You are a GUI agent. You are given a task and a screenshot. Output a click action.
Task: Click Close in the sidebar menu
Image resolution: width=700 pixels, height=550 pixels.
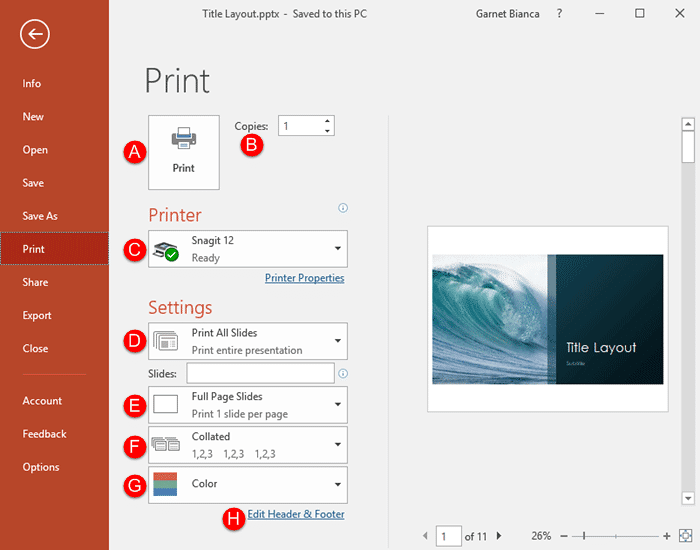35,348
